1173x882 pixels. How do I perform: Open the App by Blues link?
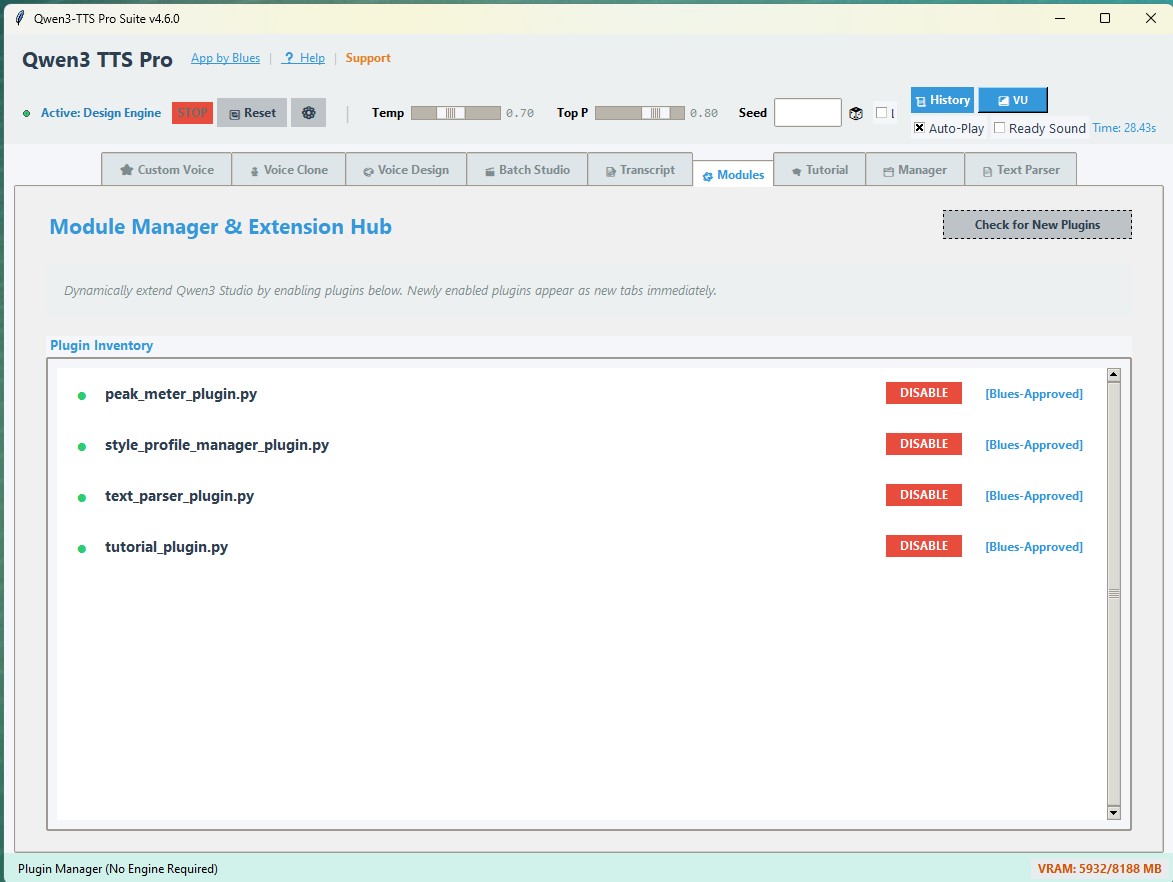tap(225, 58)
